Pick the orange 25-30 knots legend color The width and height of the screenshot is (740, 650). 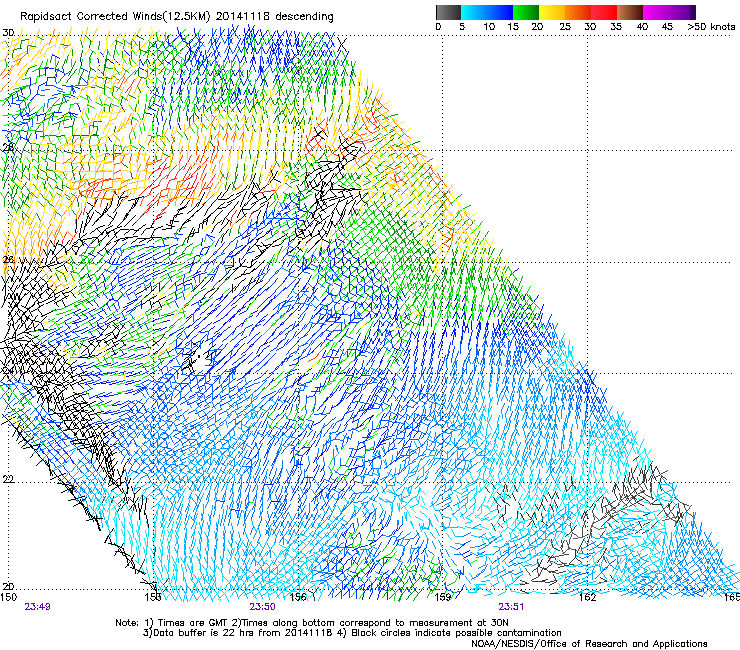point(578,12)
